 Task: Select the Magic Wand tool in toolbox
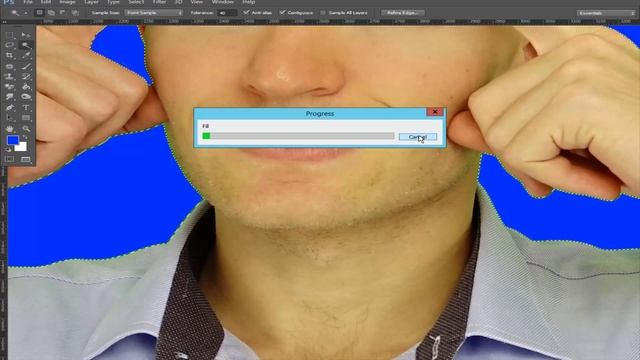pyautogui.click(x=26, y=45)
